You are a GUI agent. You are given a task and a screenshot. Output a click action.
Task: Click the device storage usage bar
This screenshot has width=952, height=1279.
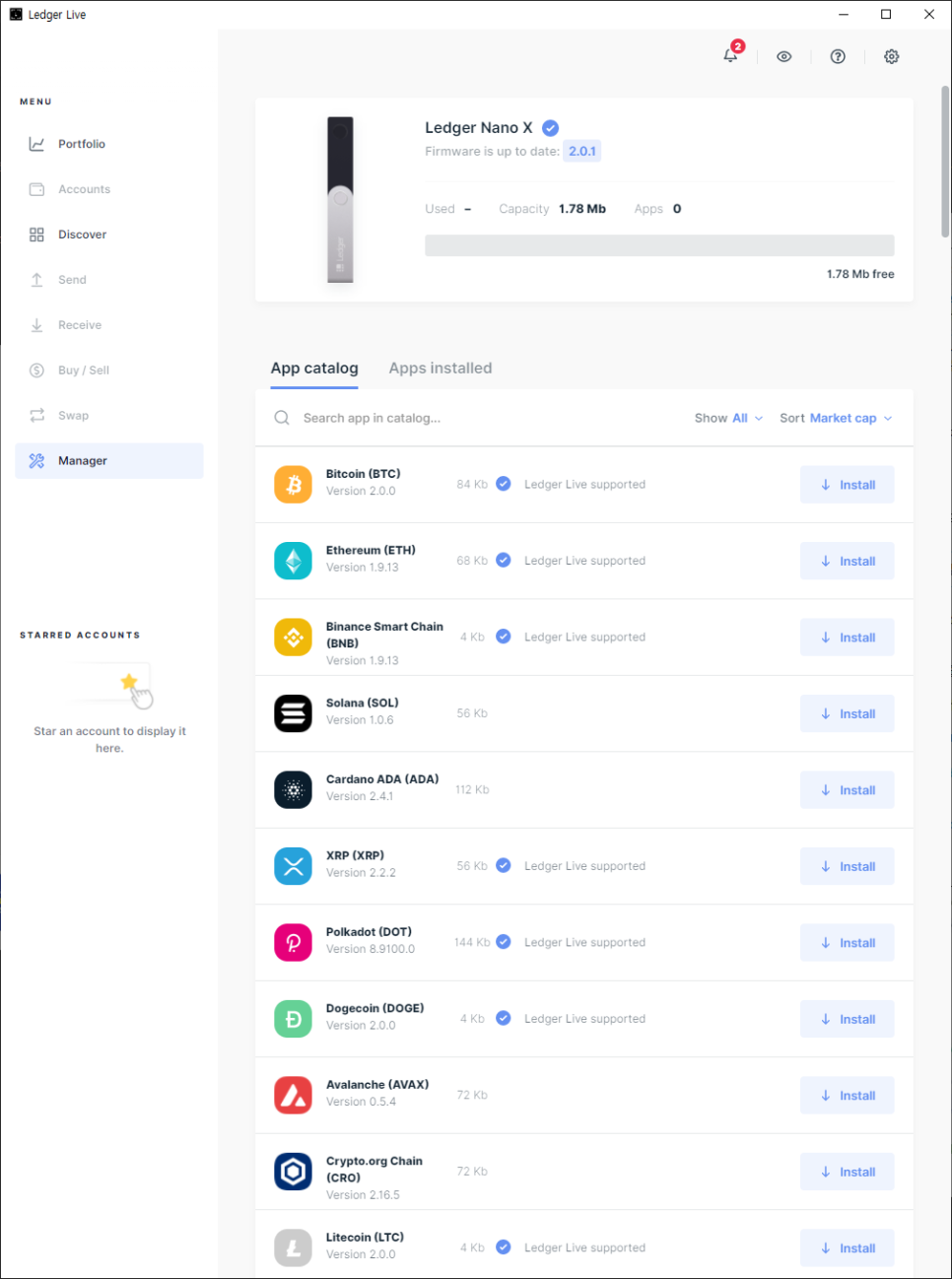click(659, 245)
